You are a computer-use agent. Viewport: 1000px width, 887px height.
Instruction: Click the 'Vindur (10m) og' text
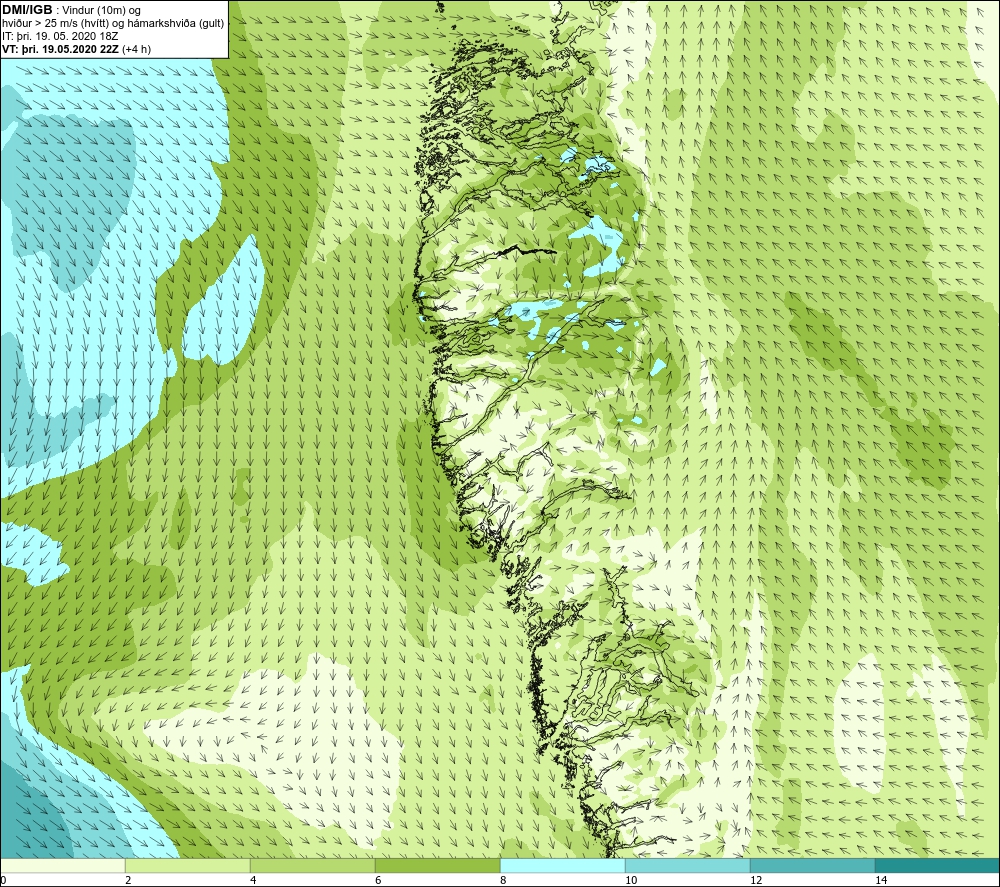point(101,10)
